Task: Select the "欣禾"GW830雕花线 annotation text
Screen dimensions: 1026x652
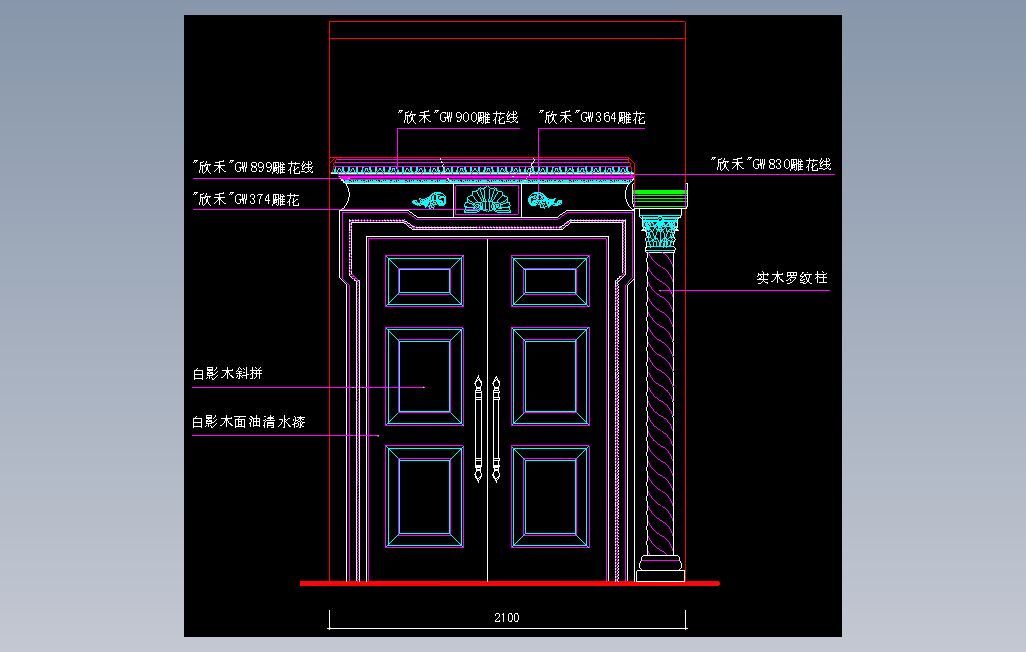Action: point(771,164)
